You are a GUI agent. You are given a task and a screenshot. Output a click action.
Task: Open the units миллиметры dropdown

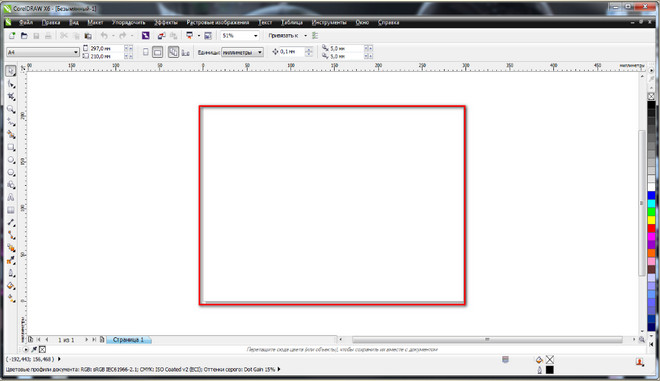click(260, 52)
